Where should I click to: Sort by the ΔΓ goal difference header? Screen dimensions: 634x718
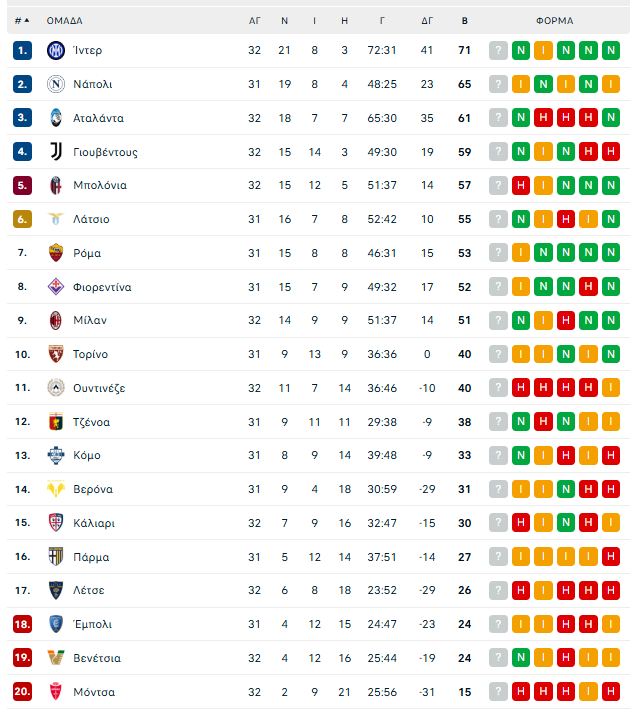(427, 20)
